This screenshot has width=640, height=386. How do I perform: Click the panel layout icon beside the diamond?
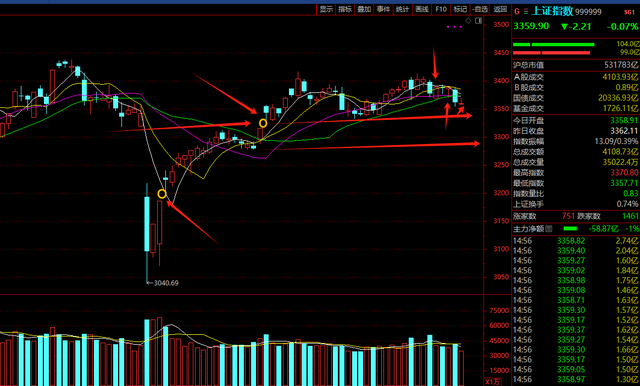tap(479, 20)
